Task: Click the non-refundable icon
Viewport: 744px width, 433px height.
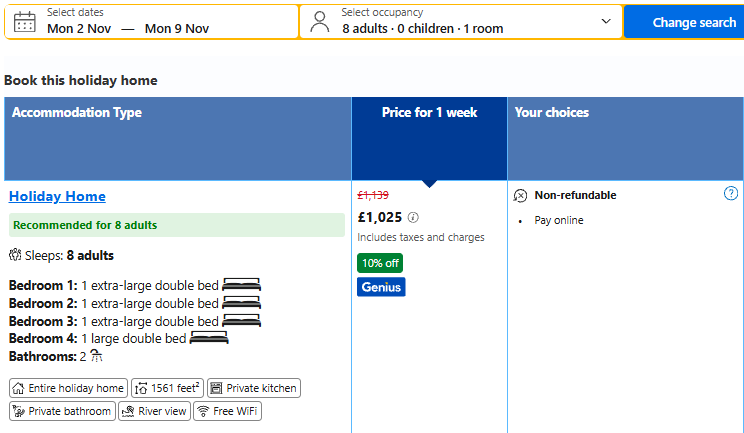Action: [x=520, y=196]
